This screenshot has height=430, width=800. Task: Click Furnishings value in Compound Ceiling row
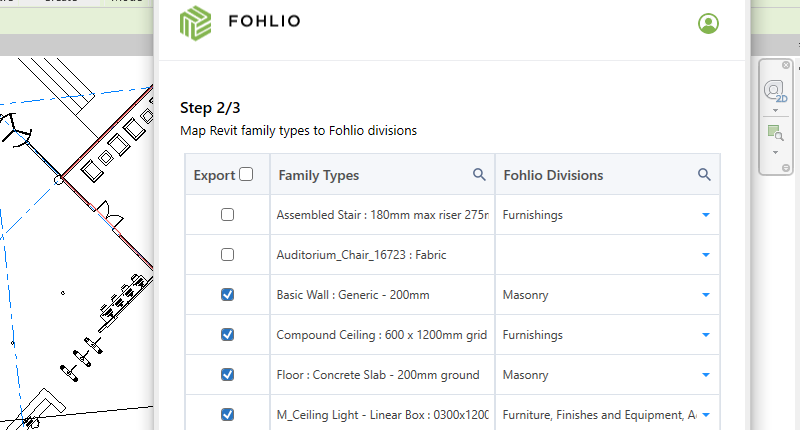click(533, 335)
